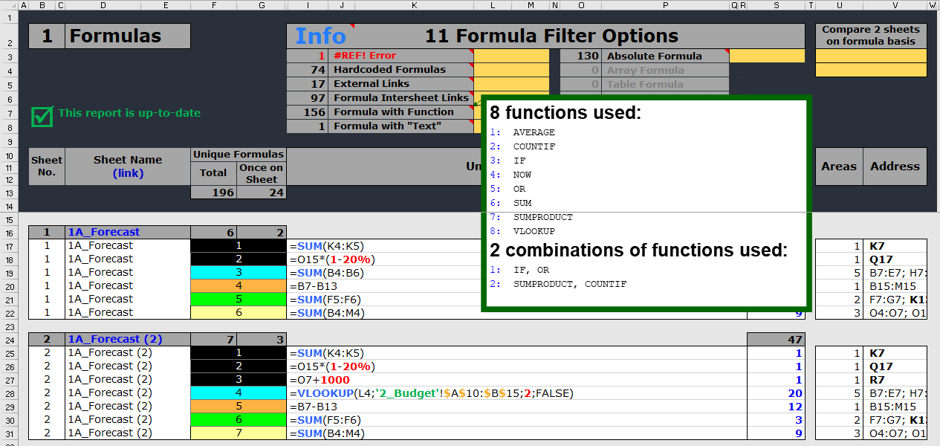Click cyan formula cell 3 in 1A_Forecast
Screen dimensions: 940x446
(x=238, y=272)
